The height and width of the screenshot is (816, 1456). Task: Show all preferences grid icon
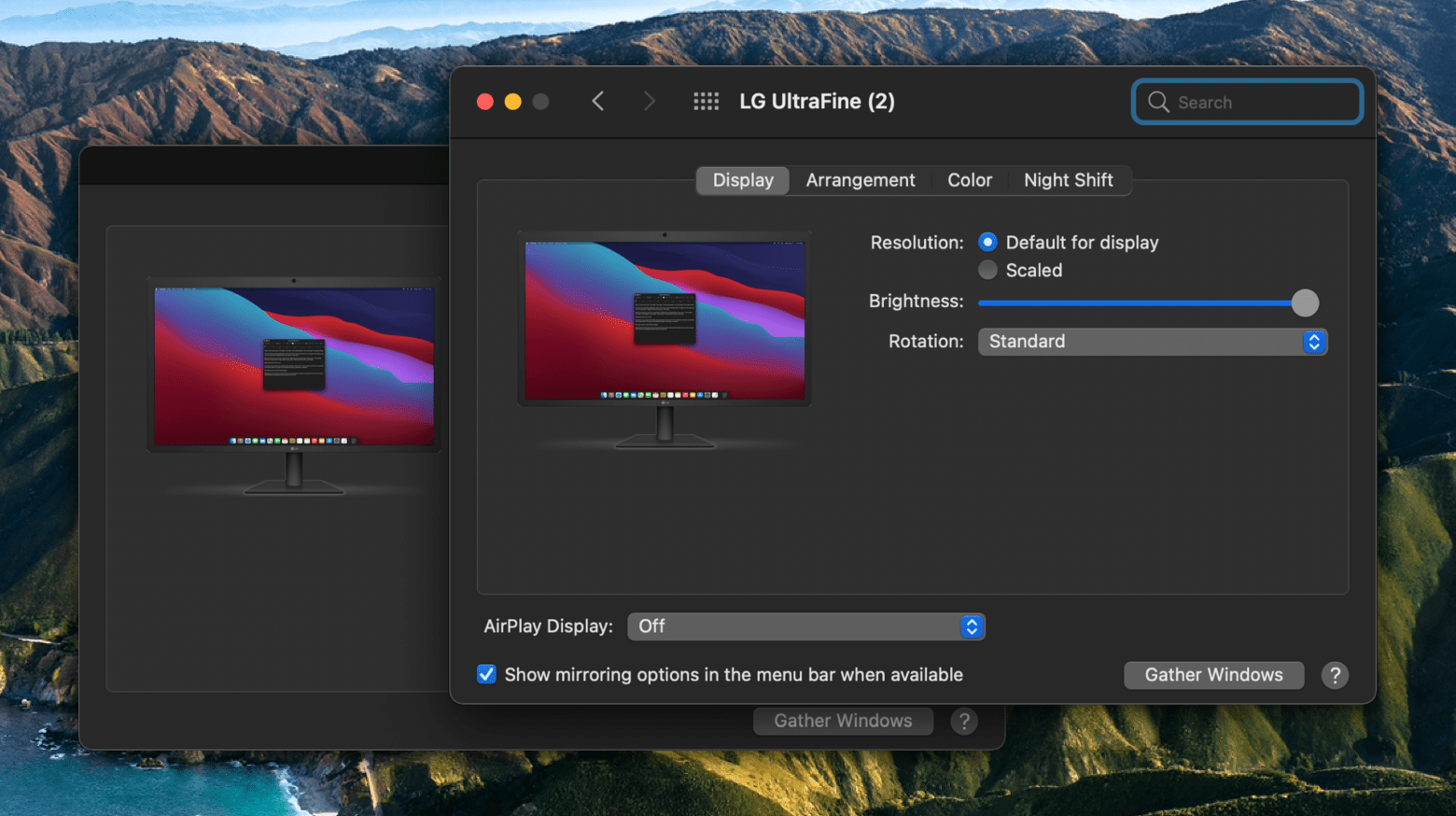click(707, 101)
